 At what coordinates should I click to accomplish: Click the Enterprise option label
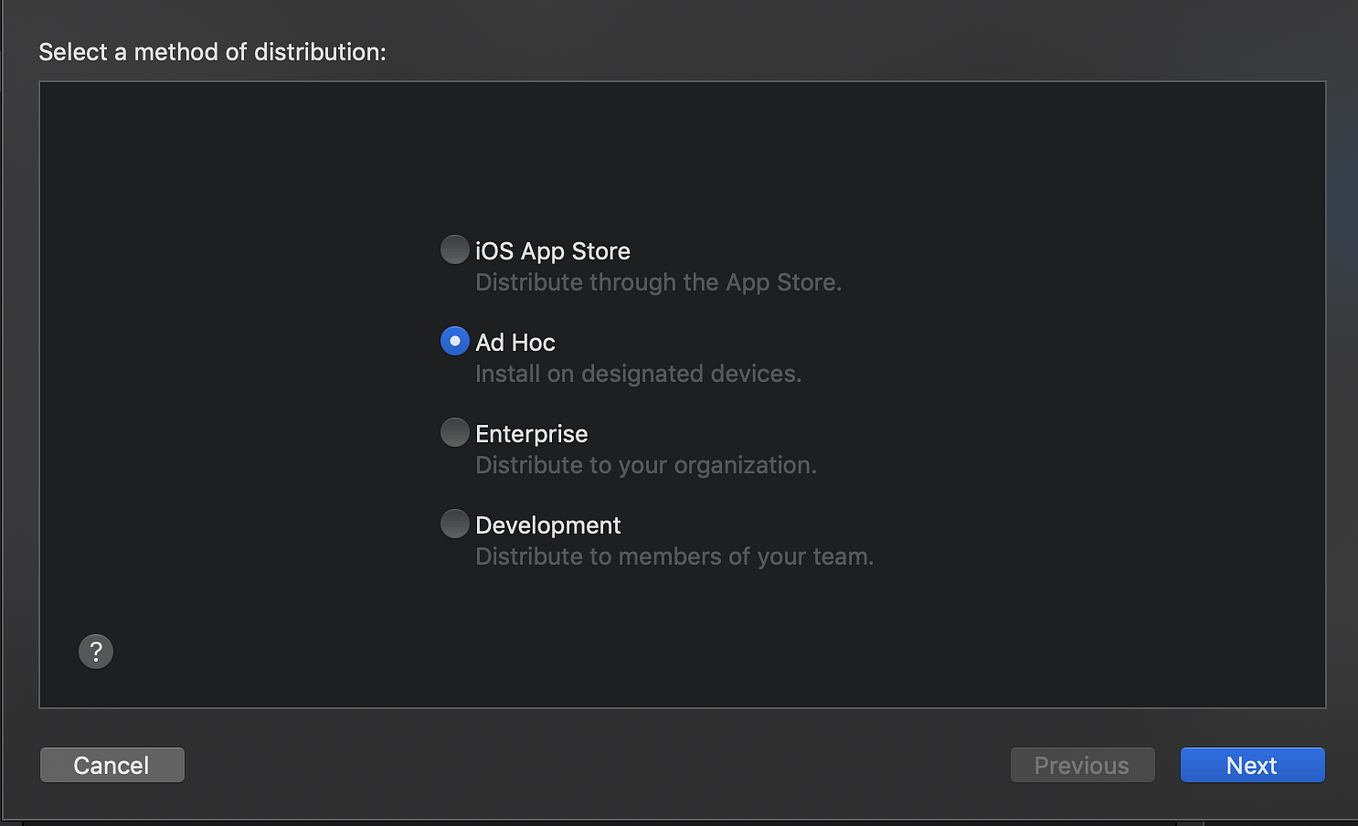[531, 434]
